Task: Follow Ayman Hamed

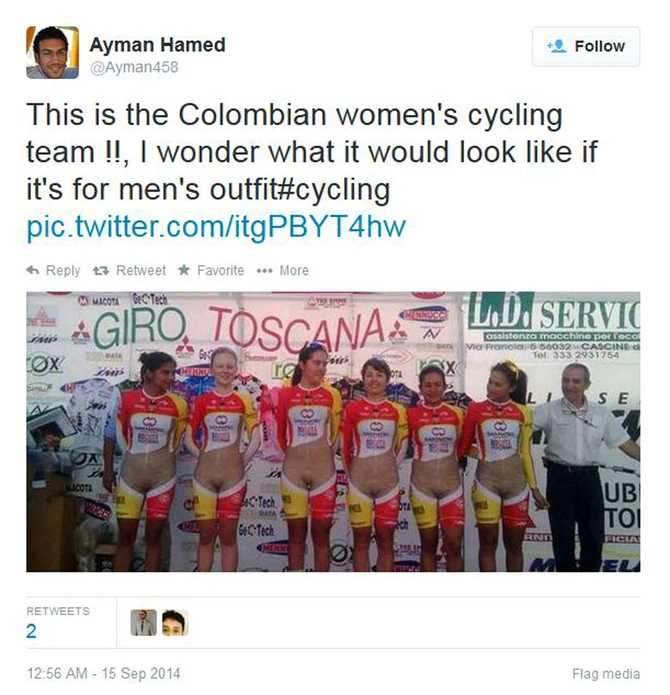Action: [x=586, y=46]
